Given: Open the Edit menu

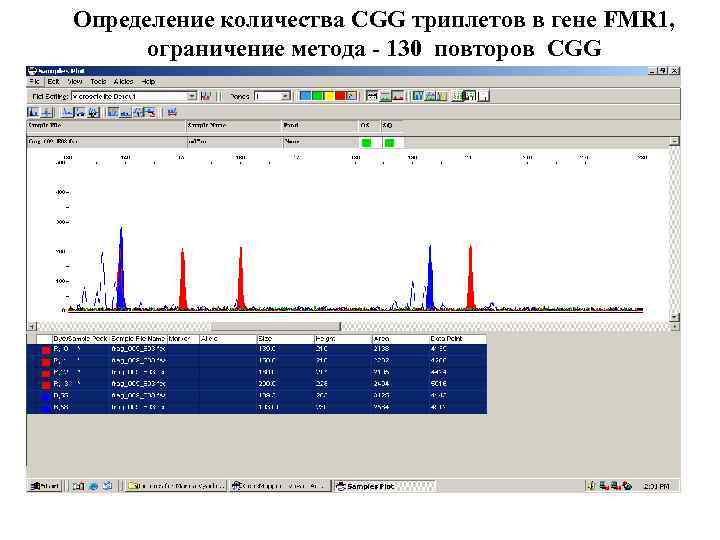Looking at the screenshot, I should [x=54, y=81].
